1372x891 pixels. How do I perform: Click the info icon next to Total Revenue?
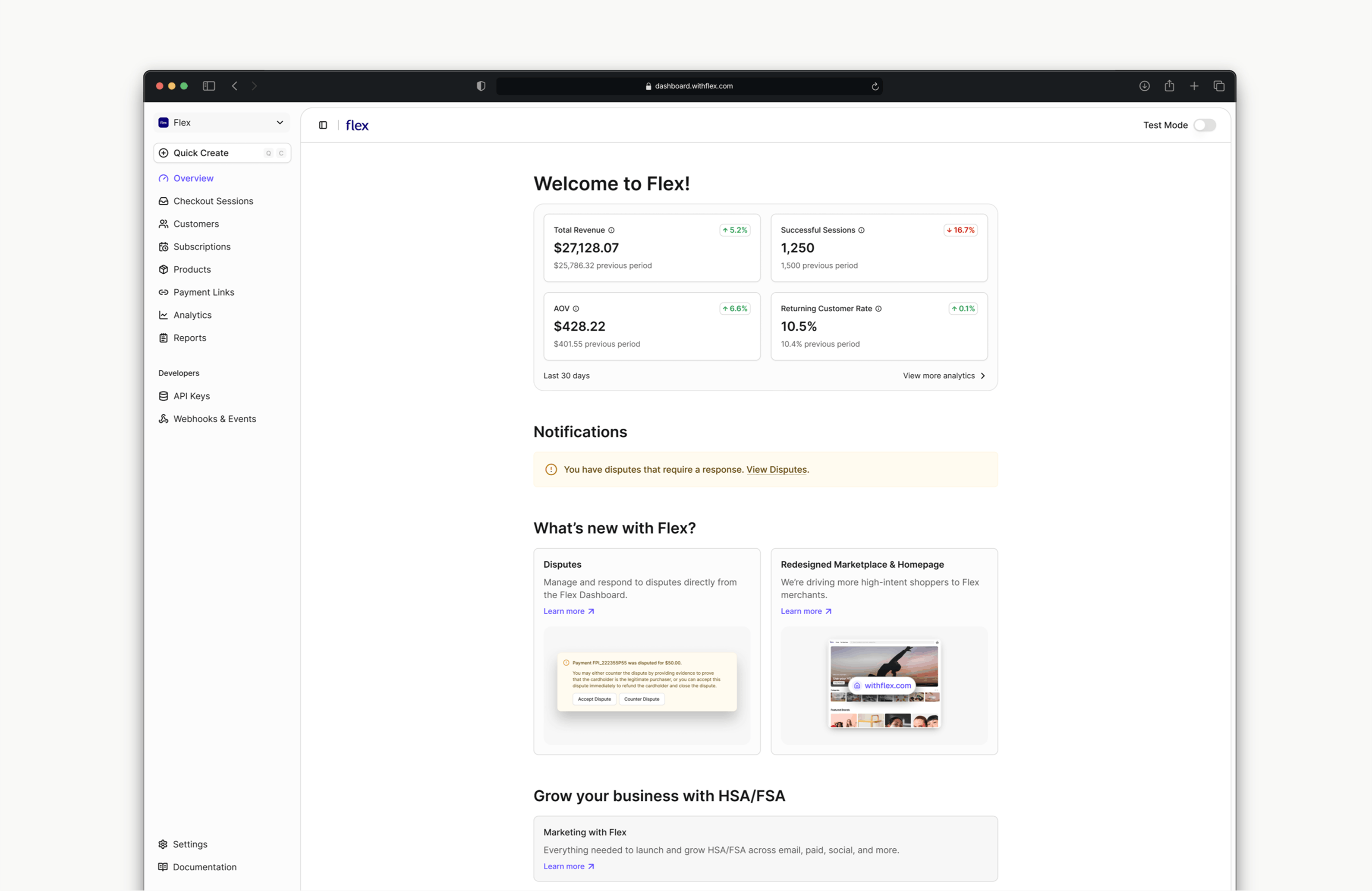coord(611,230)
